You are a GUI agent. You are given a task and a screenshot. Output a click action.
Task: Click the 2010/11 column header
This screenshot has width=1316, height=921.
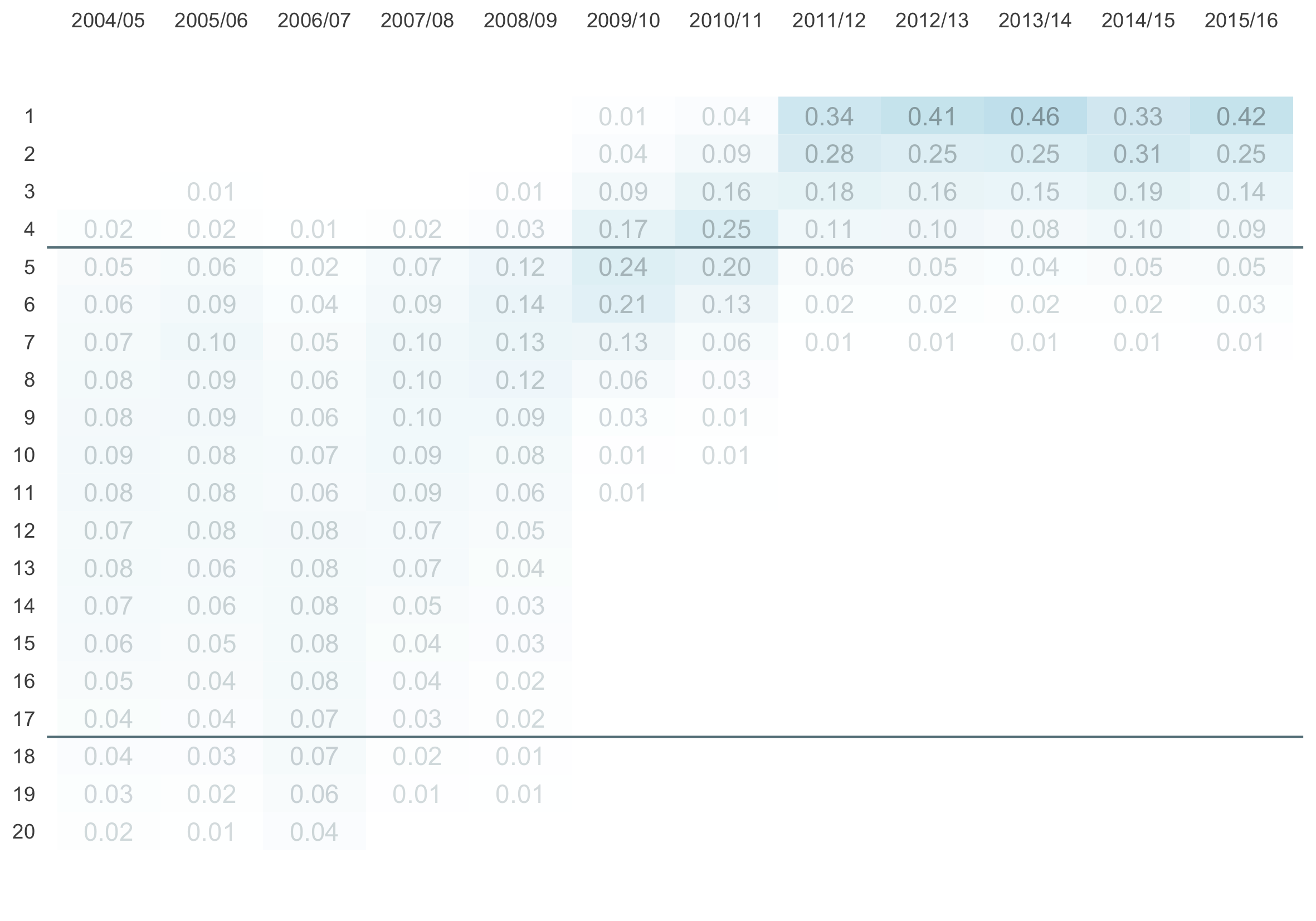click(x=725, y=21)
